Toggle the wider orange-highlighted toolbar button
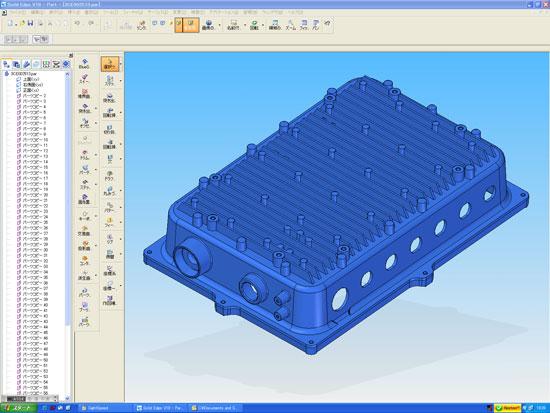This screenshot has width=550, height=413. coord(191,25)
